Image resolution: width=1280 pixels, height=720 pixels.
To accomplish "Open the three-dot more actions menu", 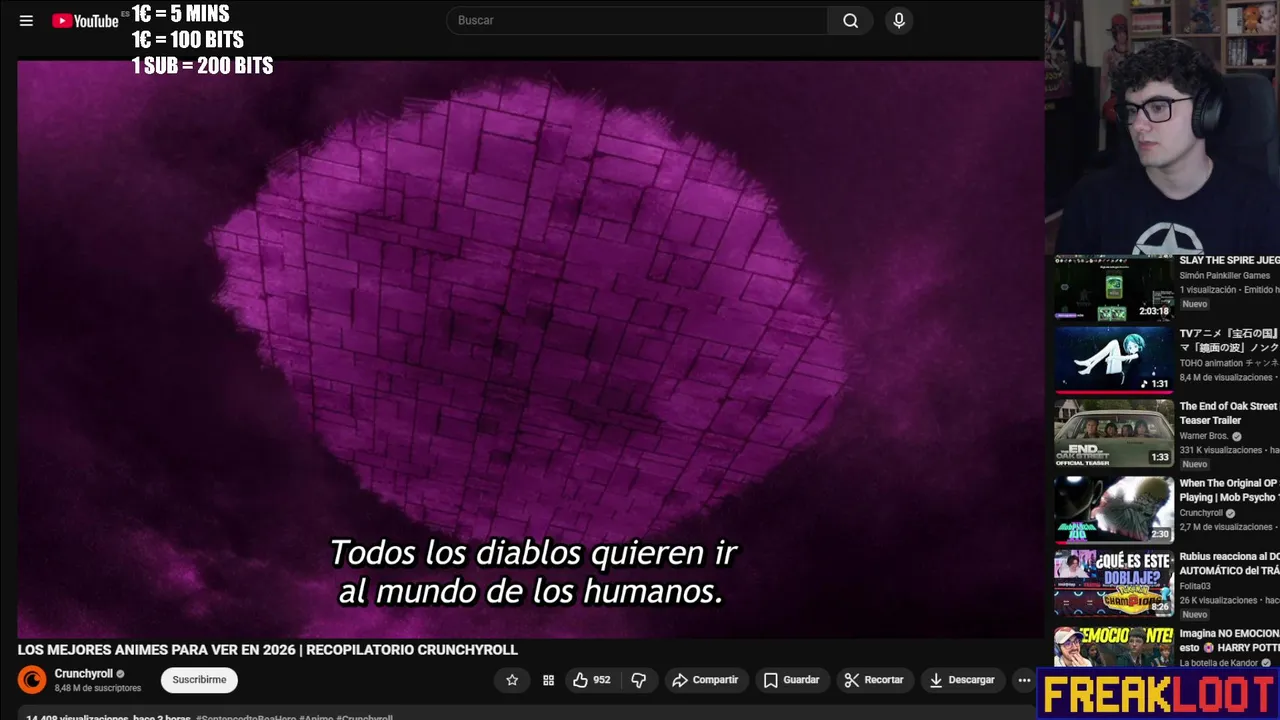I will click(x=1024, y=680).
